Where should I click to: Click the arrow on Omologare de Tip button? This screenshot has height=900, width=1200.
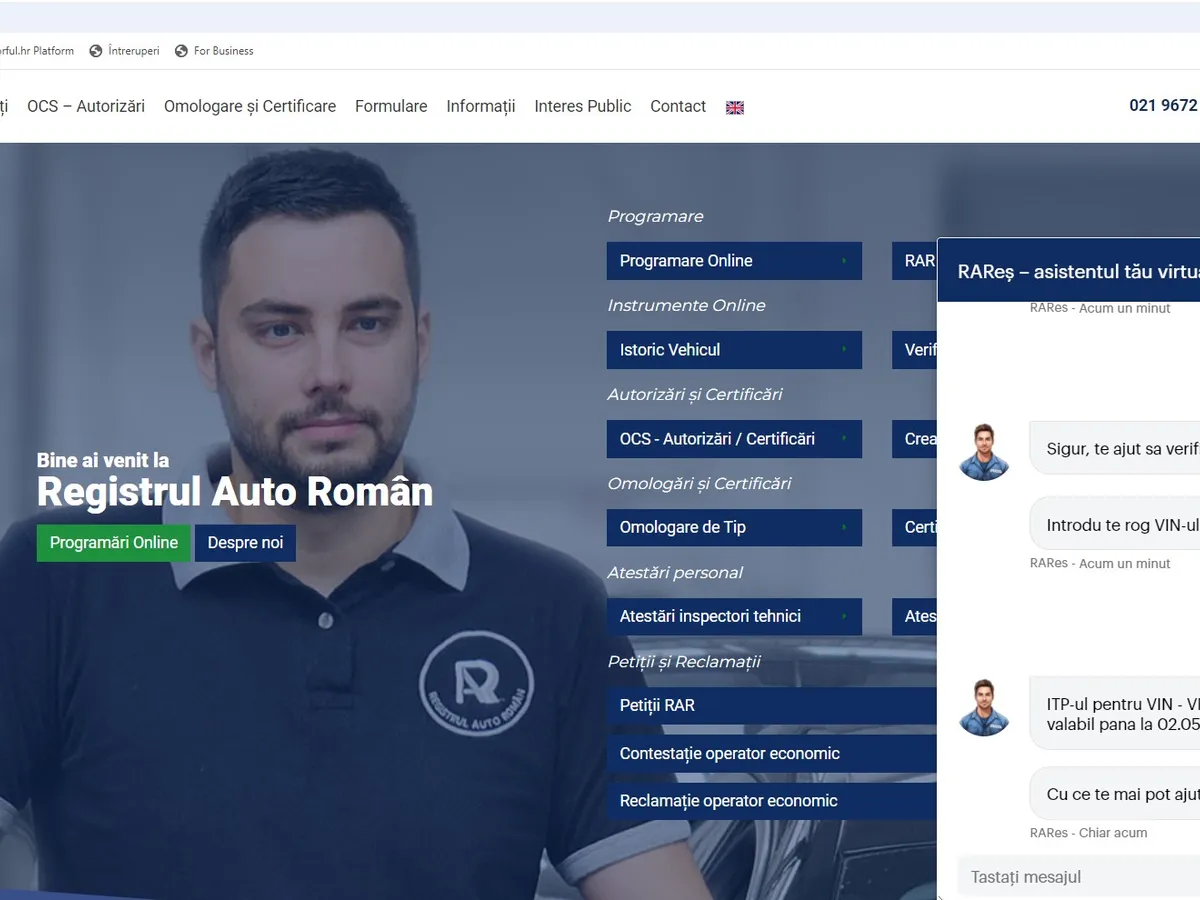click(844, 528)
